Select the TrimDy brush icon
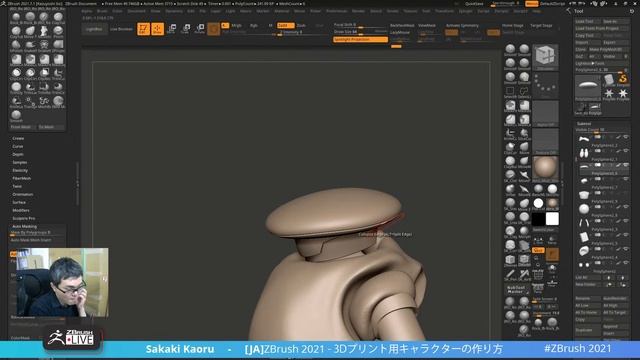The image size is (640, 360). click(16, 88)
